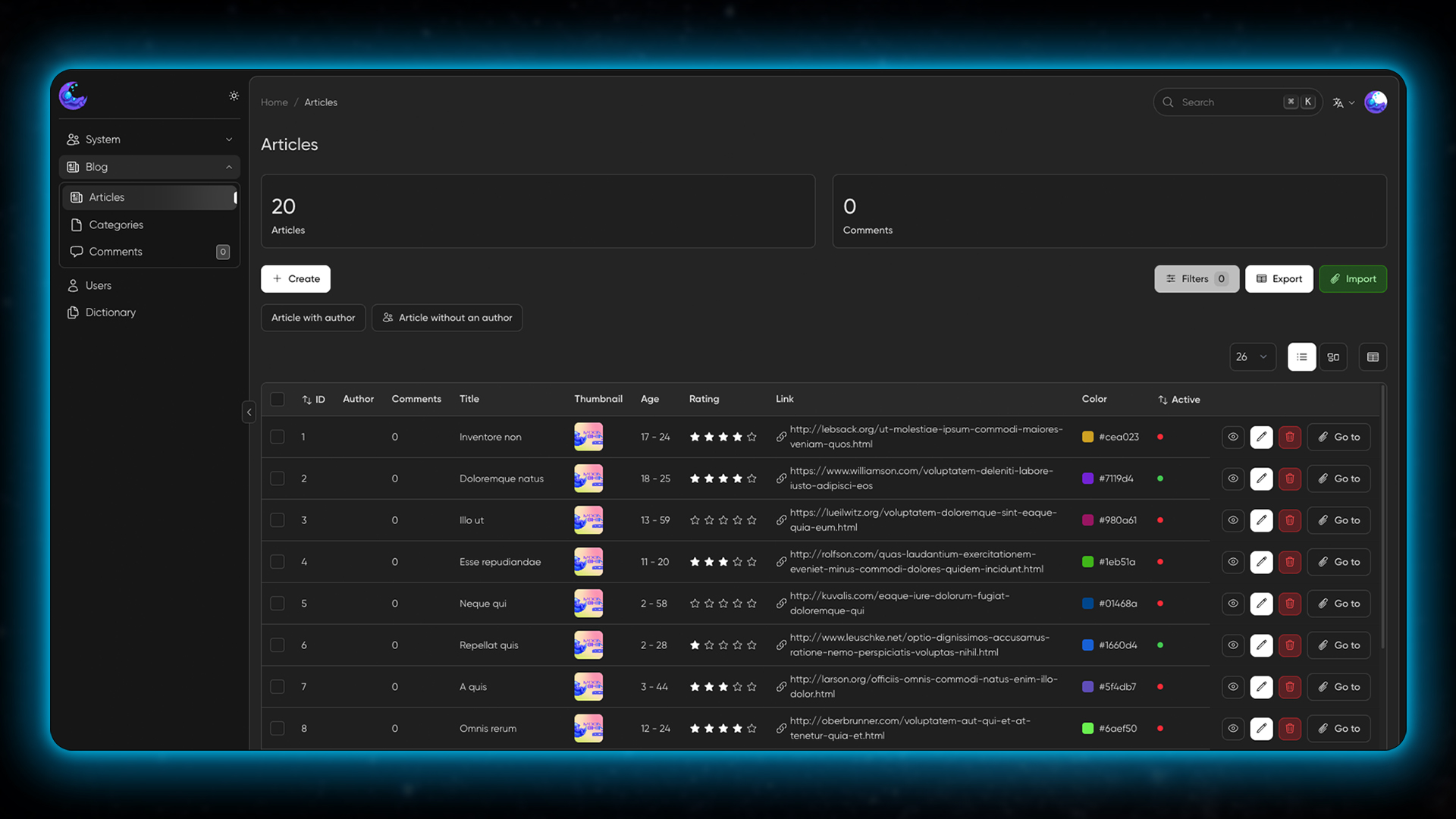Click the #cea023 color swatch
1456x819 pixels.
coord(1087,437)
